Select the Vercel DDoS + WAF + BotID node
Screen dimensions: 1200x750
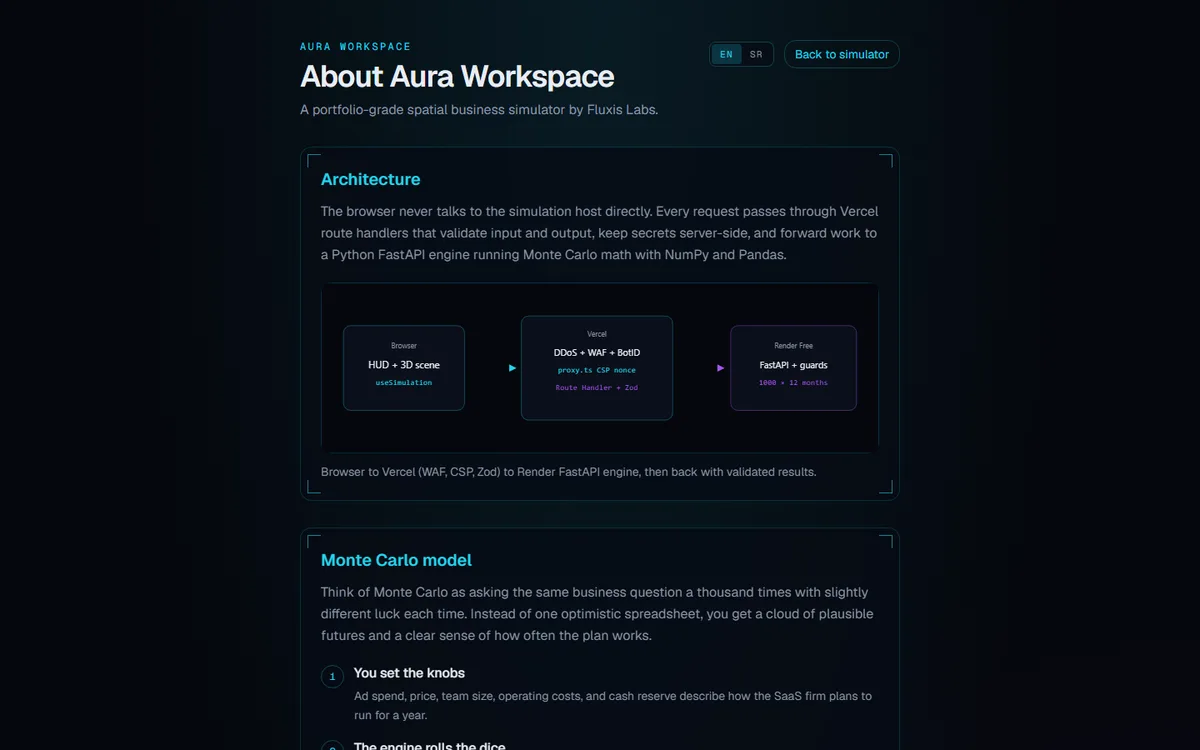[597, 367]
